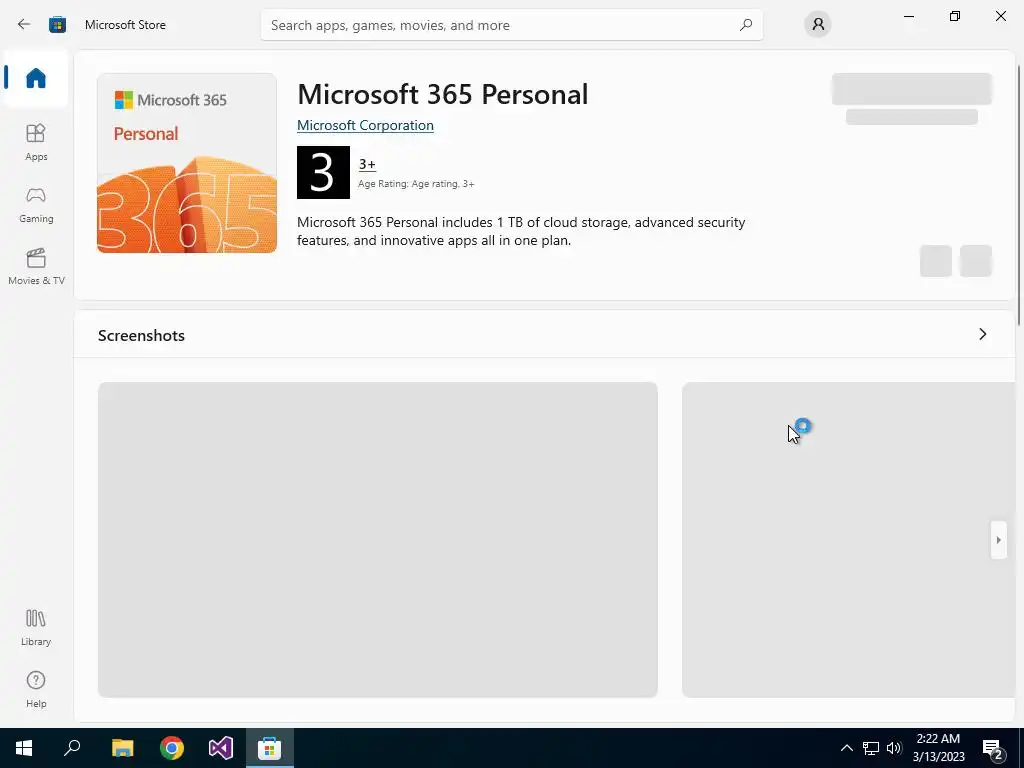Image resolution: width=1024 pixels, height=768 pixels.
Task: Open the Gaming section
Action: pyautogui.click(x=36, y=204)
